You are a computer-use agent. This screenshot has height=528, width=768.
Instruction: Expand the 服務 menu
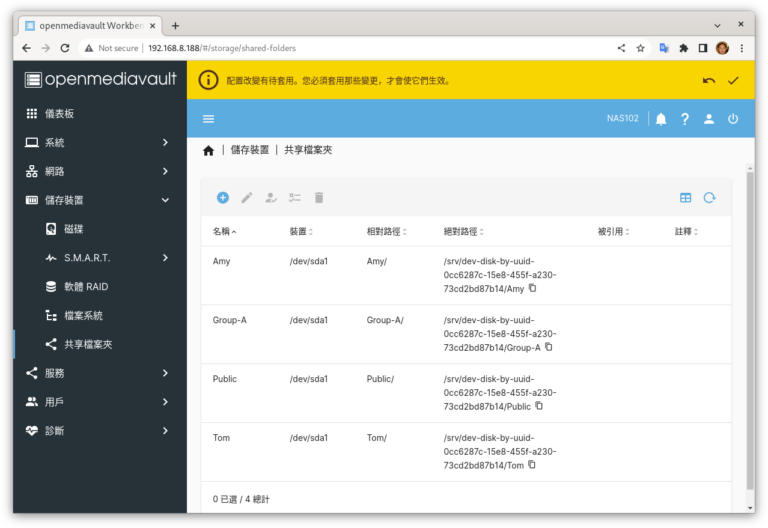click(x=100, y=374)
